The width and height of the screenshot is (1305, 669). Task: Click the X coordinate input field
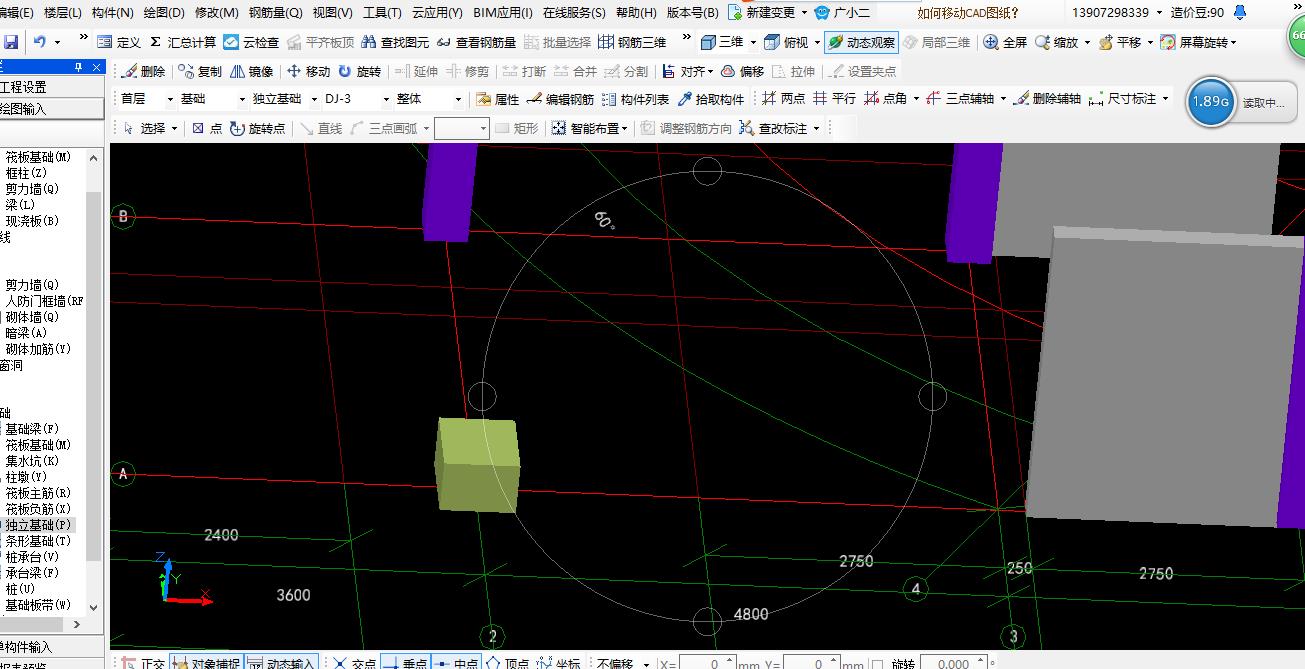[706, 664]
